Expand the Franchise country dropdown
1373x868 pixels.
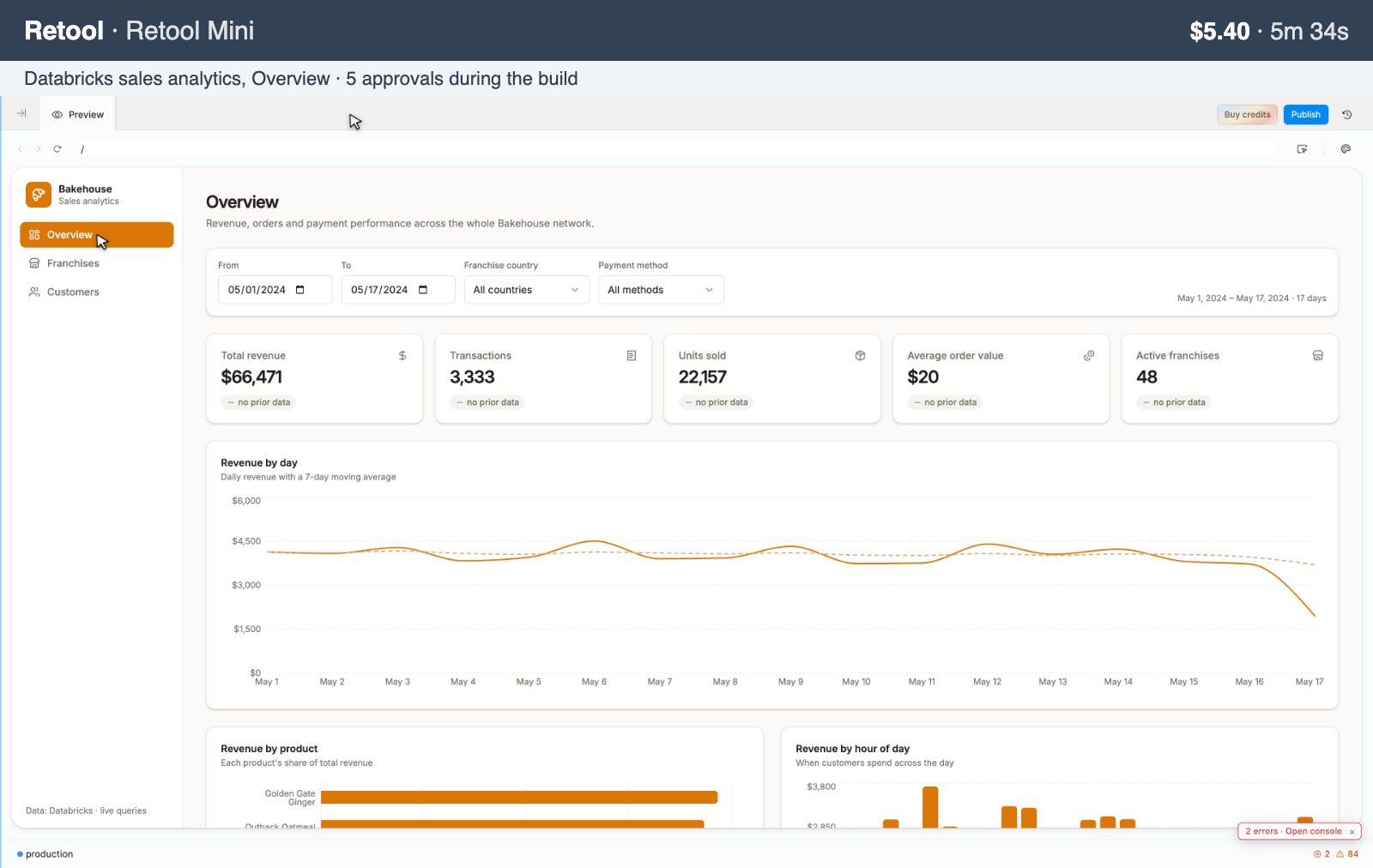coord(527,290)
